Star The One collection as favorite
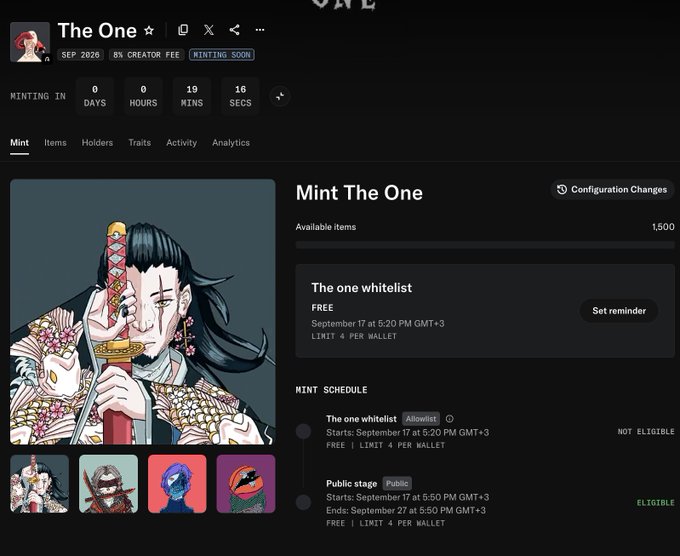680x556 pixels. coord(149,30)
